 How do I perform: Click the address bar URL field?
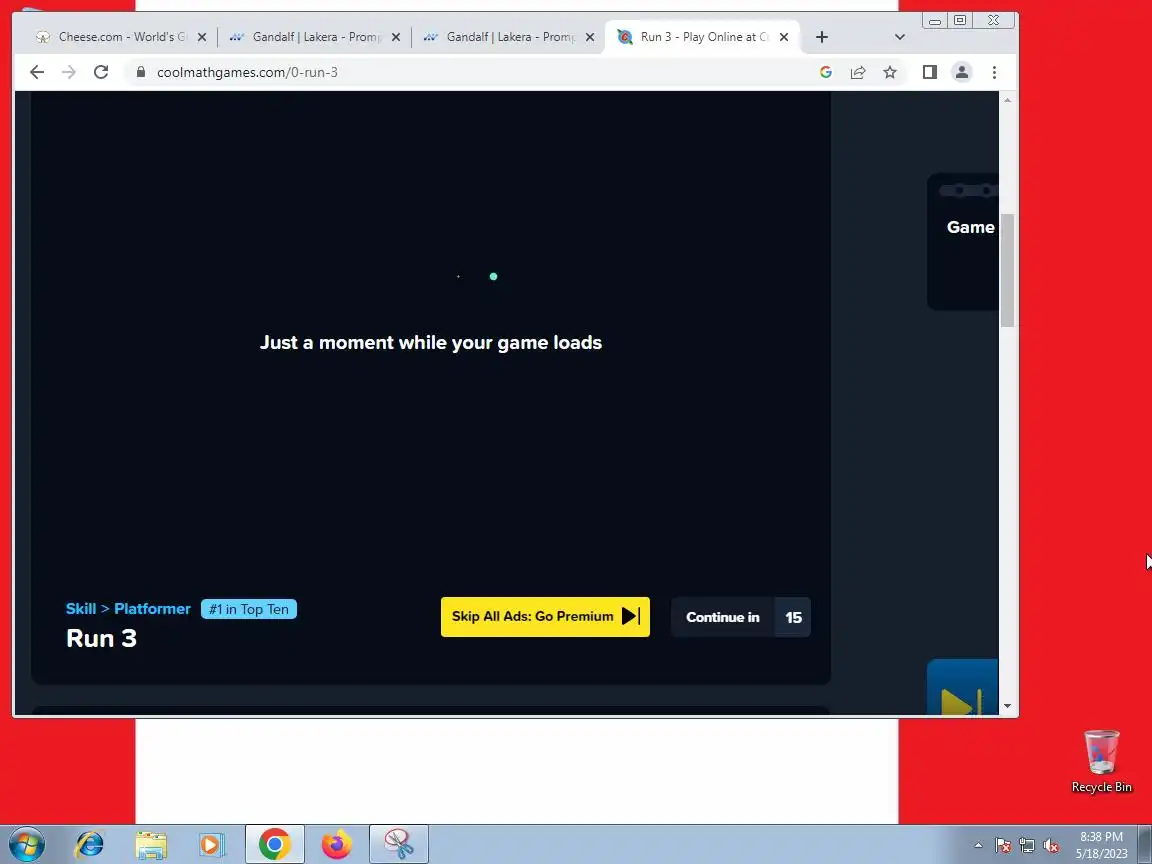tap(470, 72)
